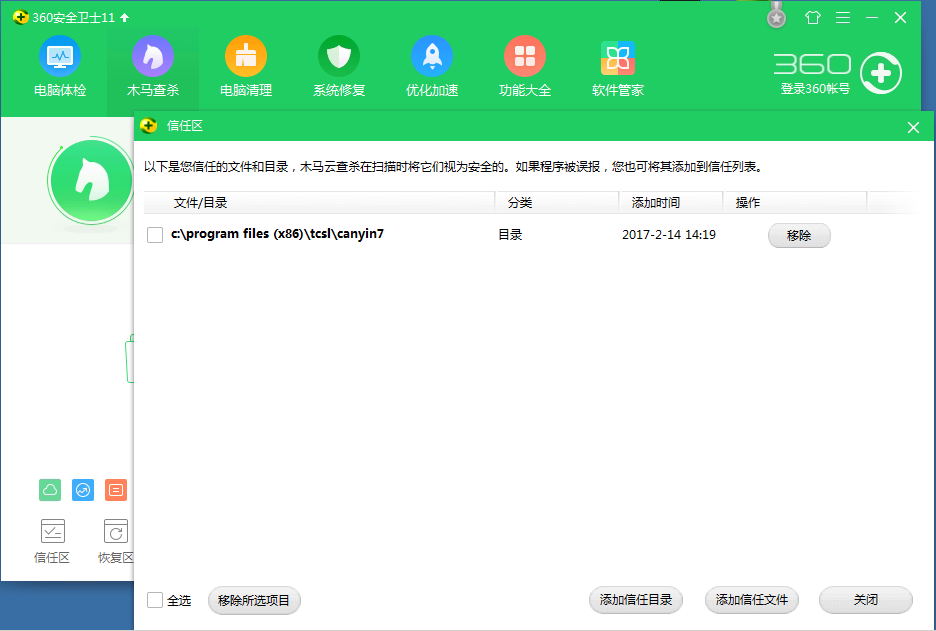Click the large green horse scan circle
This screenshot has height=631, width=936.
pyautogui.click(x=91, y=180)
